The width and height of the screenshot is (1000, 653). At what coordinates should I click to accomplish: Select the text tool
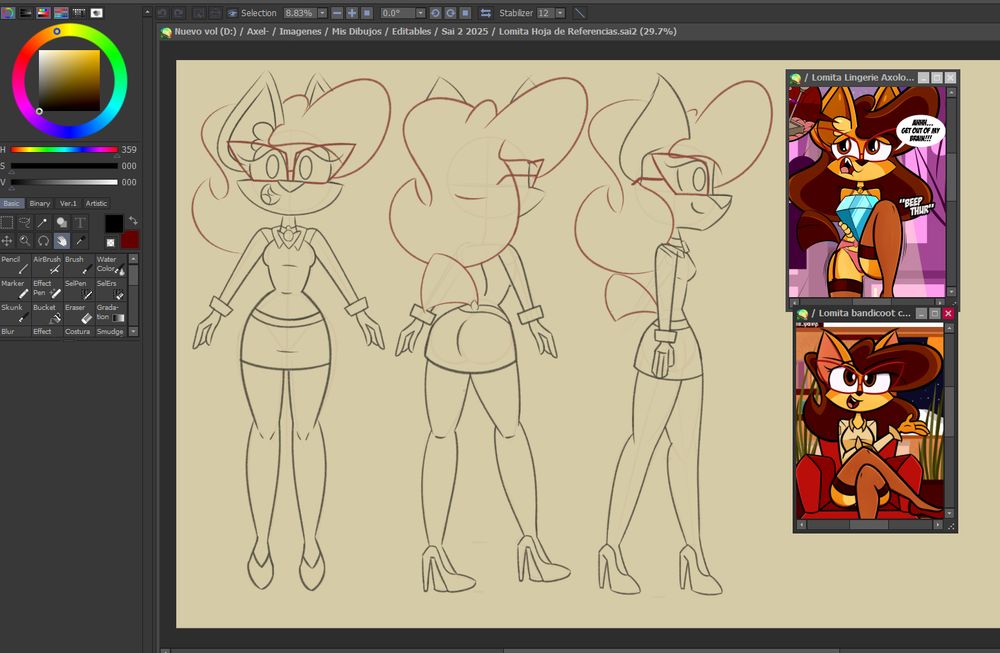click(80, 222)
